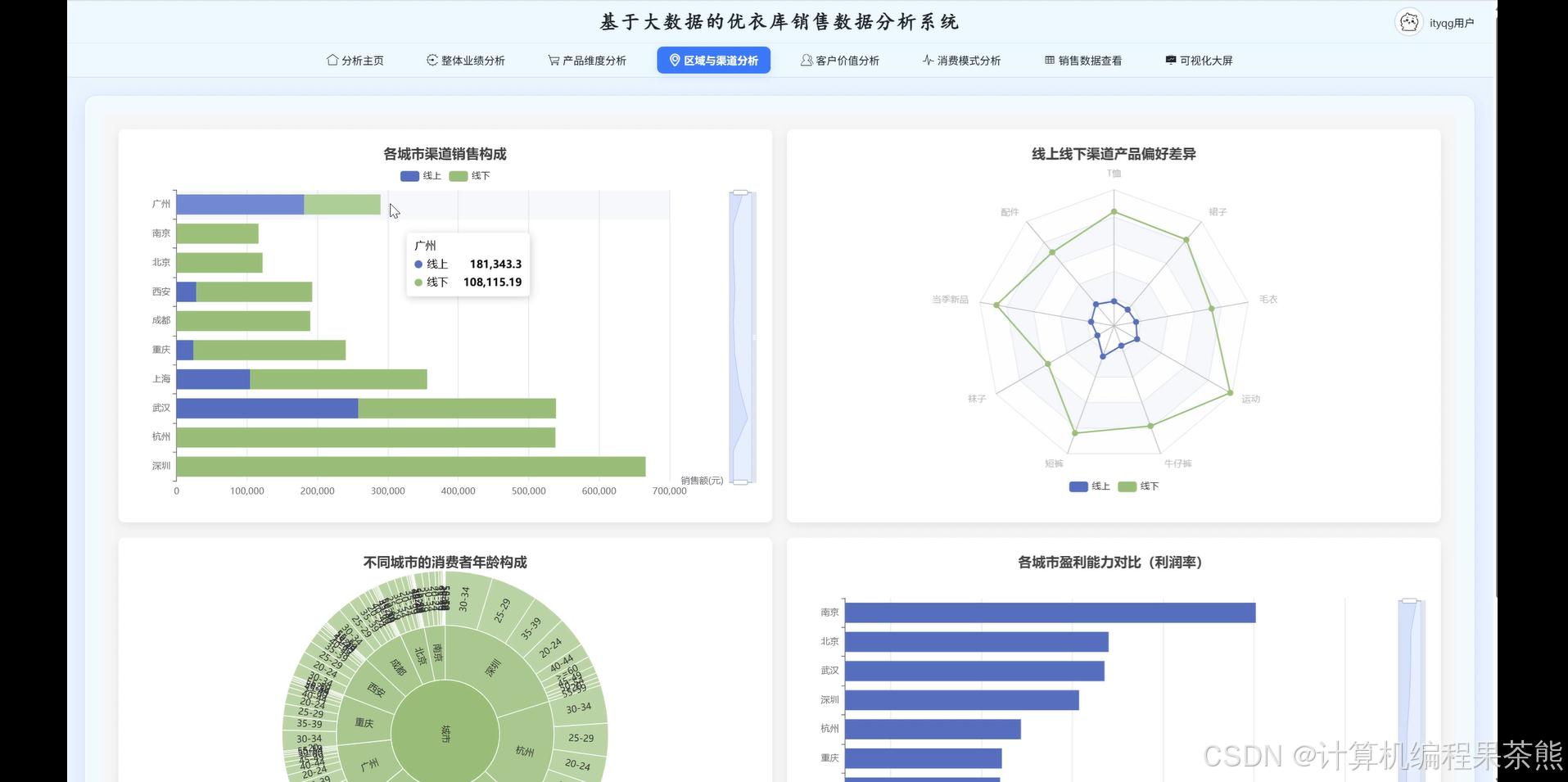Viewport: 1568px width, 782px height.
Task: Click the 毛衣 radar axis label
Action: click(1268, 300)
